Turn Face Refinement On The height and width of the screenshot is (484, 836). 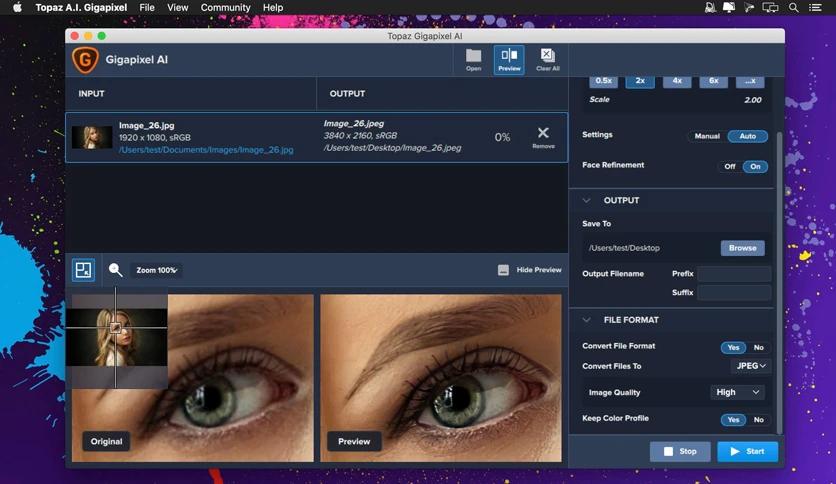click(x=755, y=167)
